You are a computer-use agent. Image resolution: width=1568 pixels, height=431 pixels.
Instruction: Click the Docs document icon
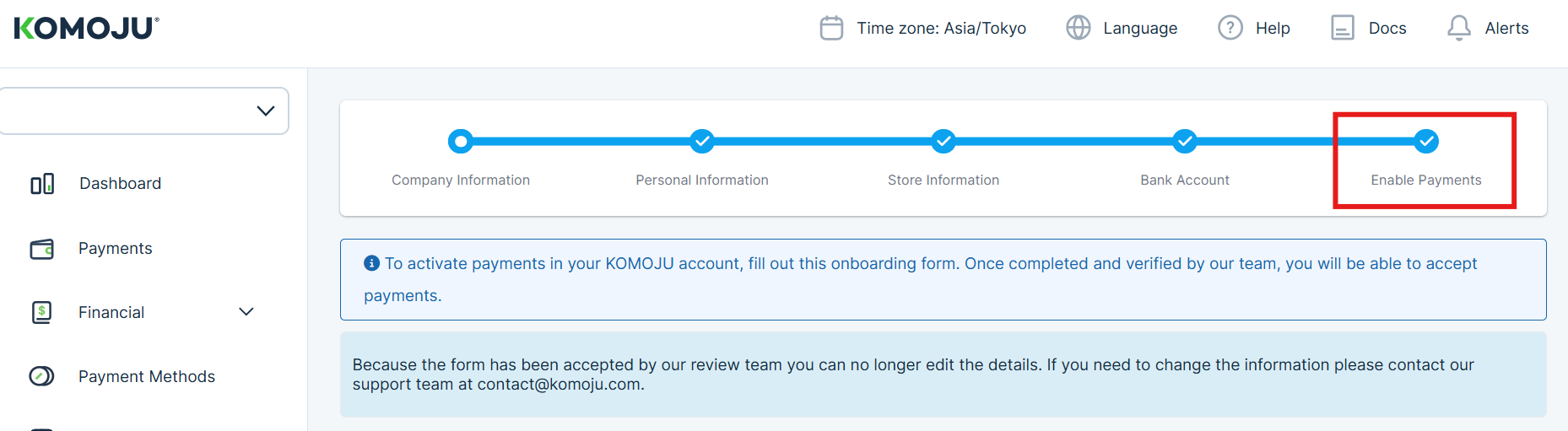(1342, 28)
